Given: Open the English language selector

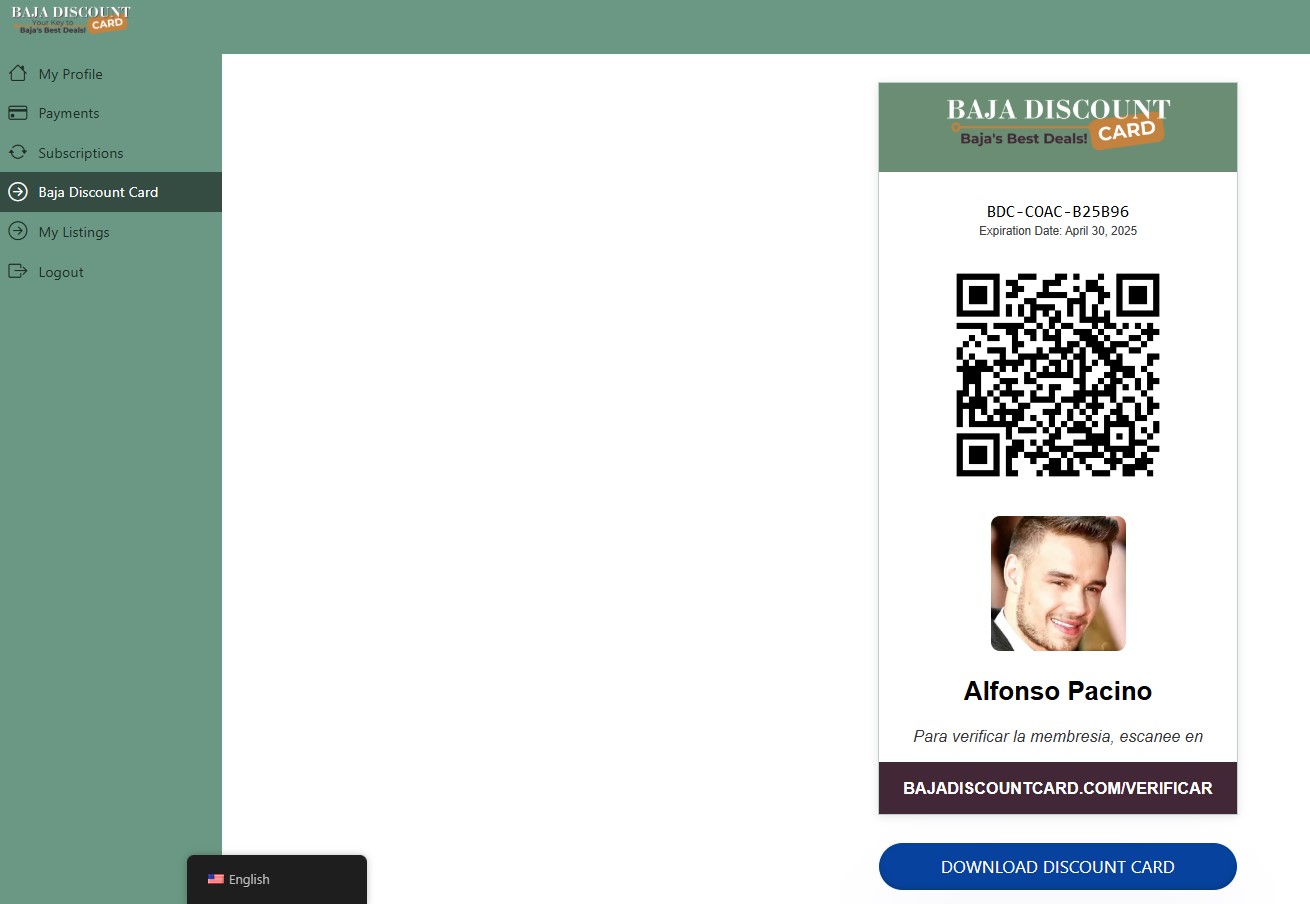Looking at the screenshot, I should [277, 879].
